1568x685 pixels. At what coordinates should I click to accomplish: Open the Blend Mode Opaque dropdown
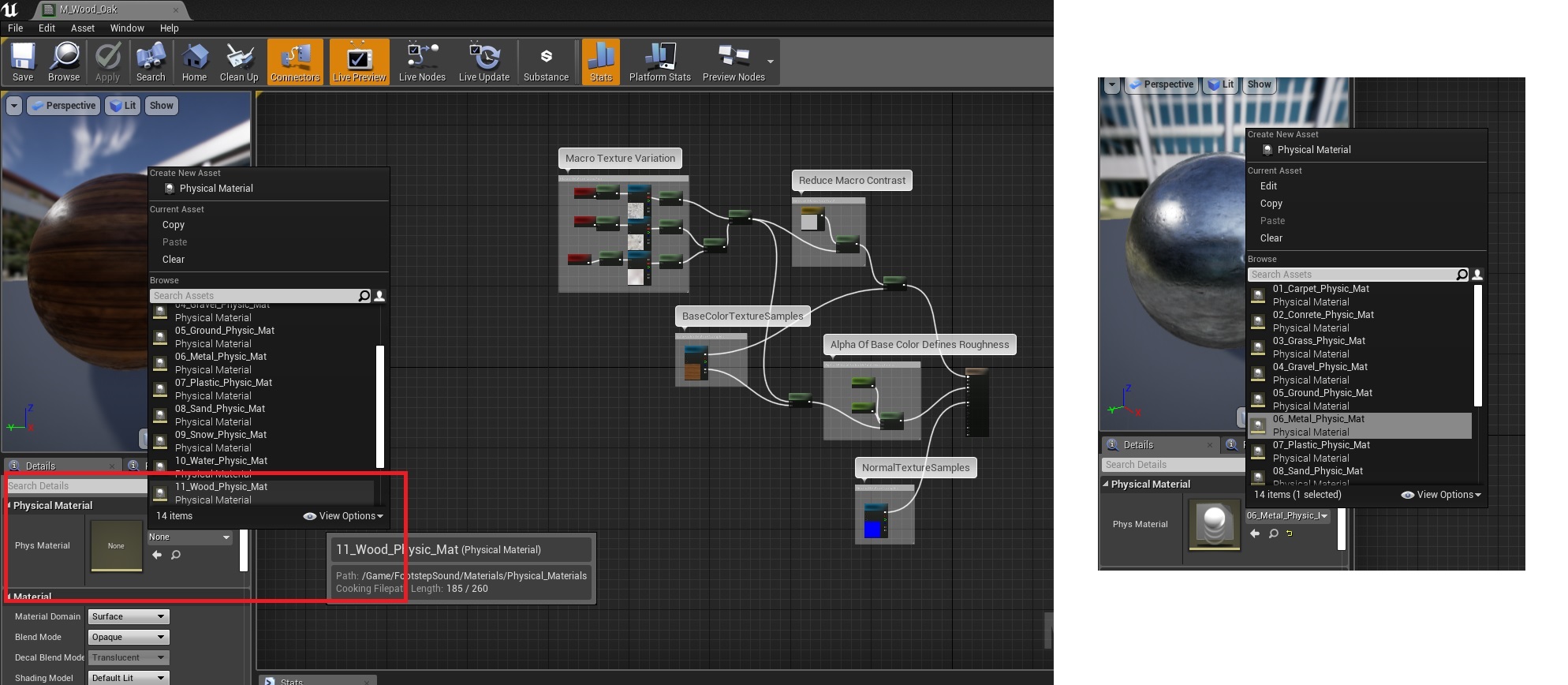coord(129,637)
